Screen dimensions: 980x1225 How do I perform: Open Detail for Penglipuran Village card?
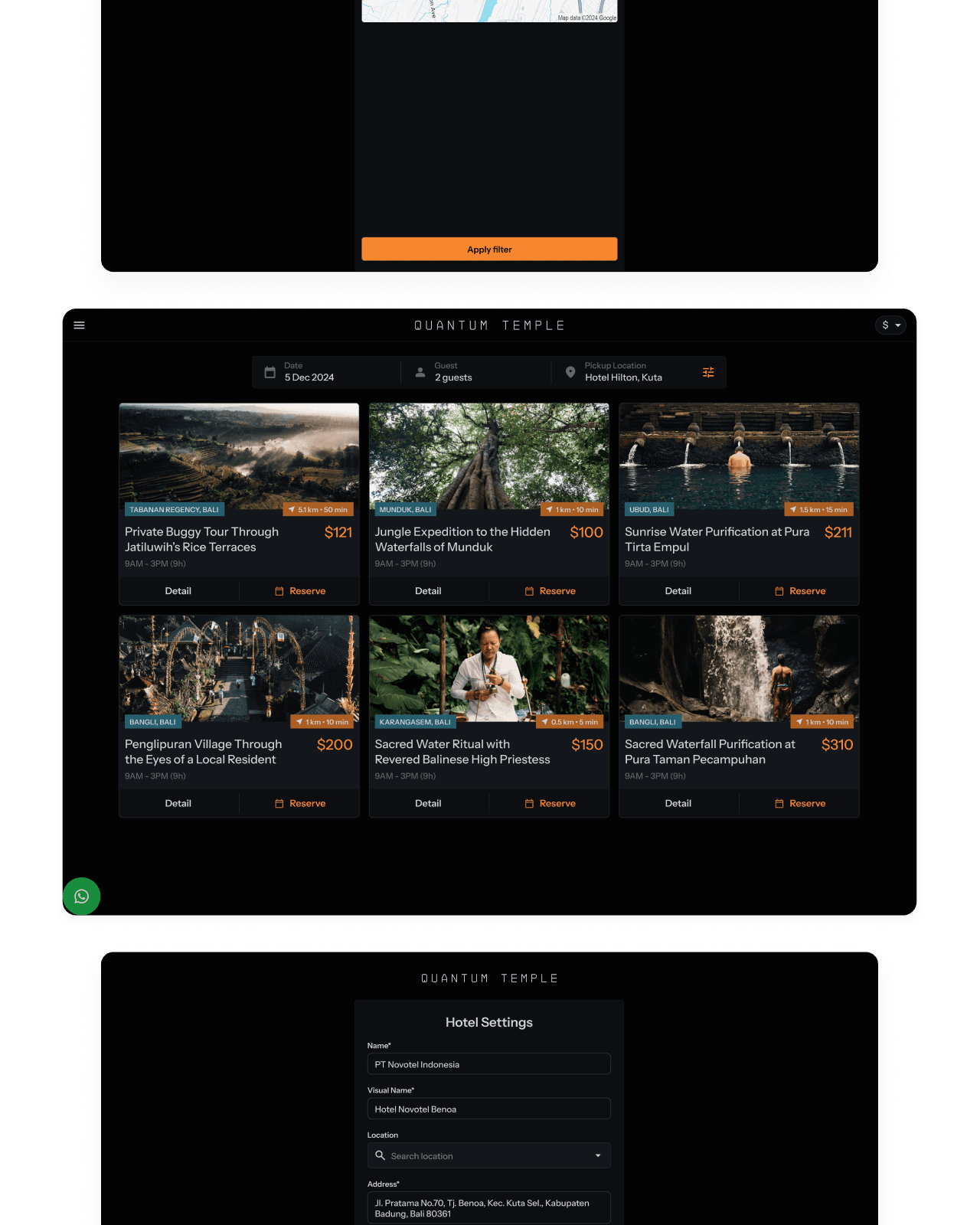click(178, 803)
